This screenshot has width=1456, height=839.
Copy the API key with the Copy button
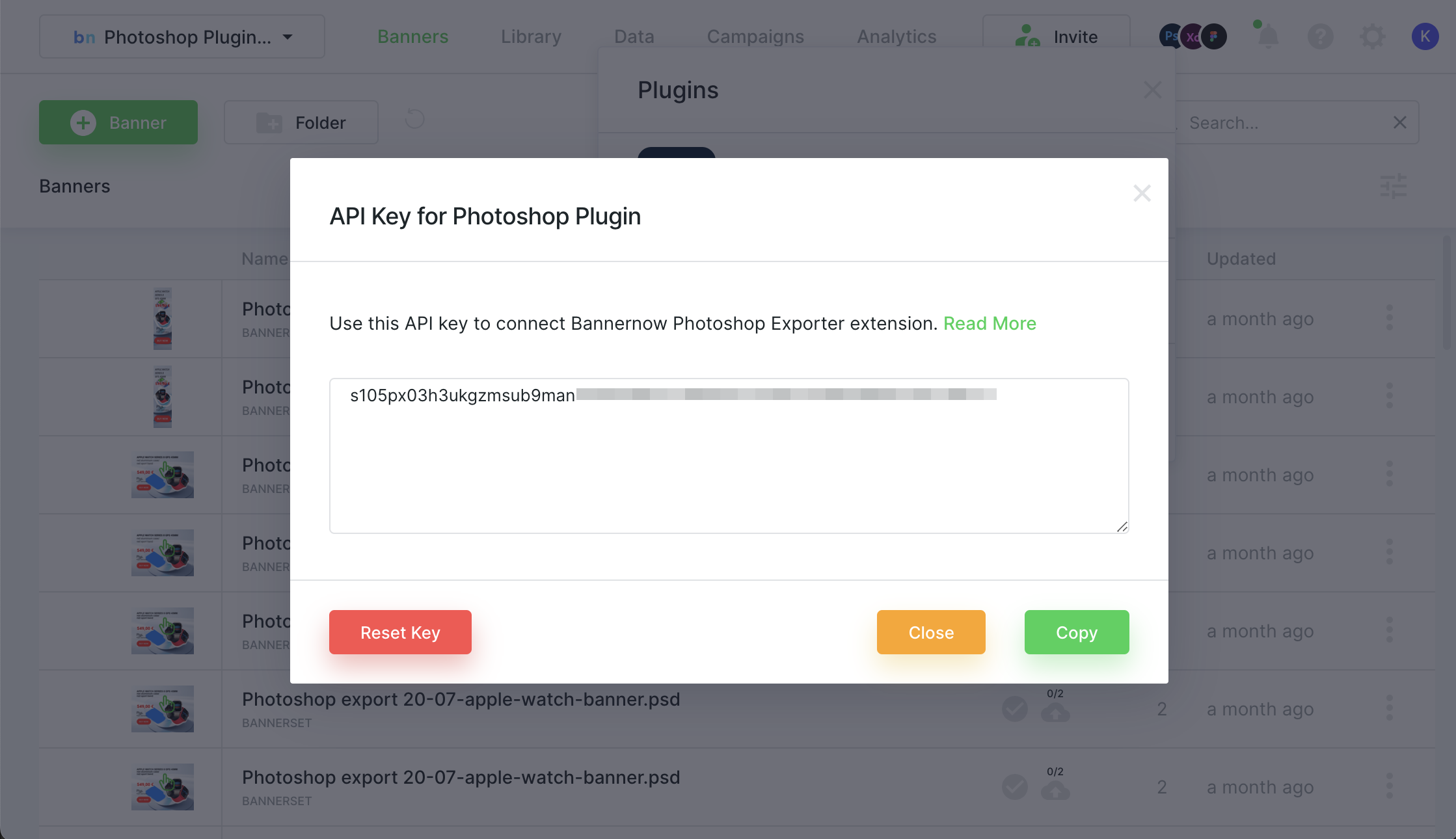1077,632
